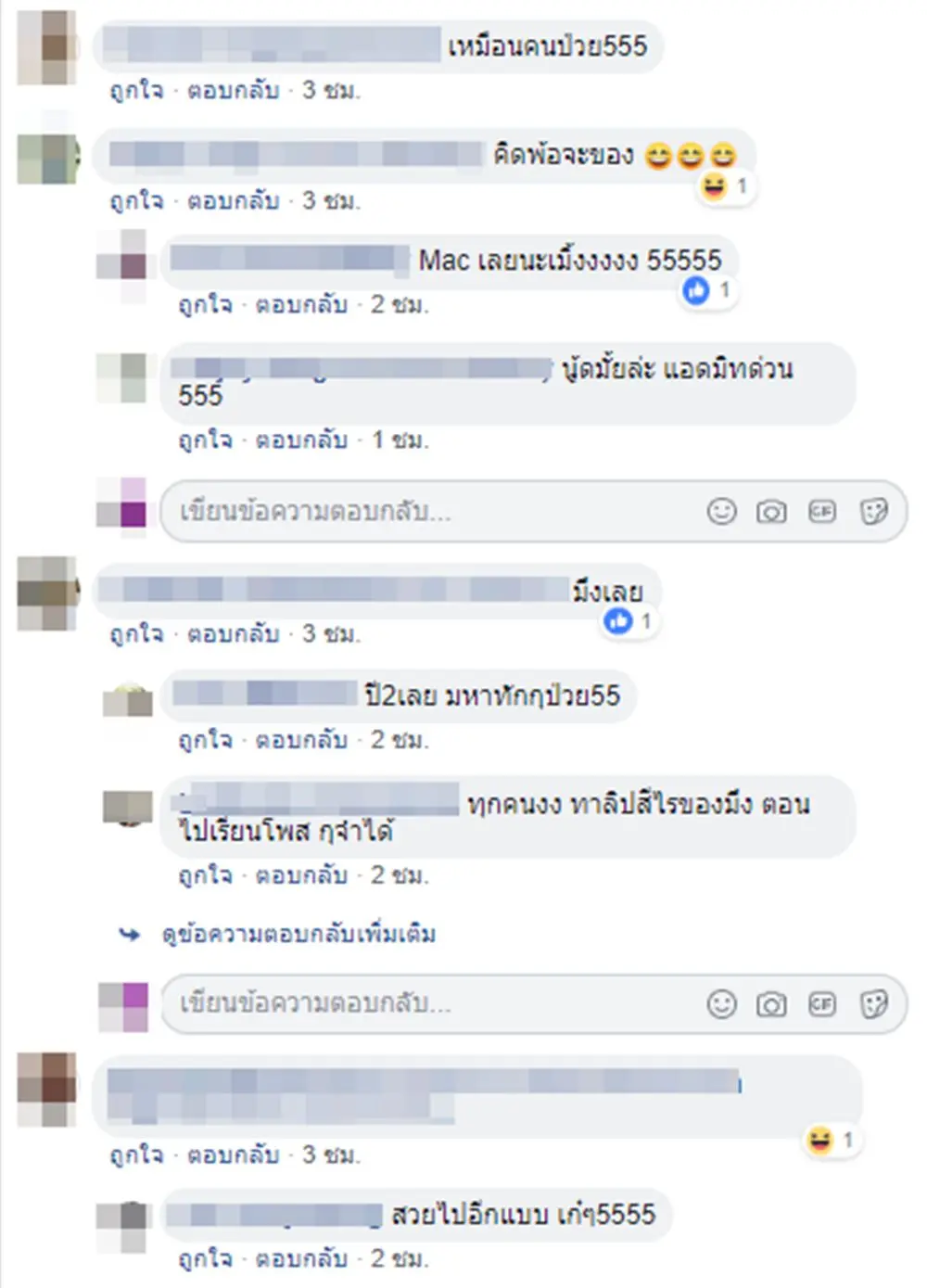The width and height of the screenshot is (927, 1288).
Task: Like the เหมือนคนป่วย555 comment
Action: click(136, 90)
